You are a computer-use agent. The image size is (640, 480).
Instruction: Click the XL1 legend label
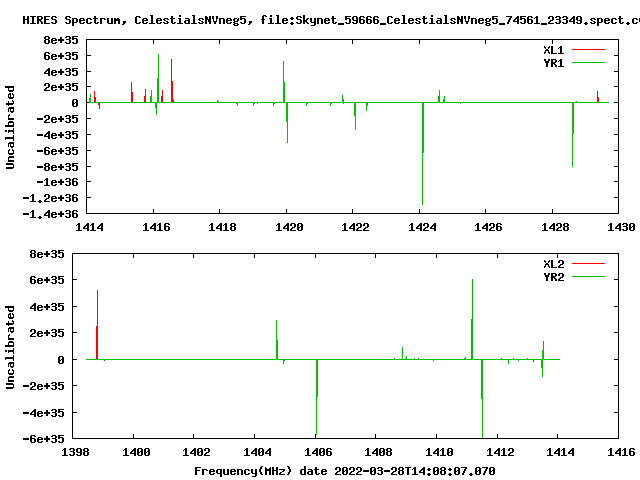point(553,50)
